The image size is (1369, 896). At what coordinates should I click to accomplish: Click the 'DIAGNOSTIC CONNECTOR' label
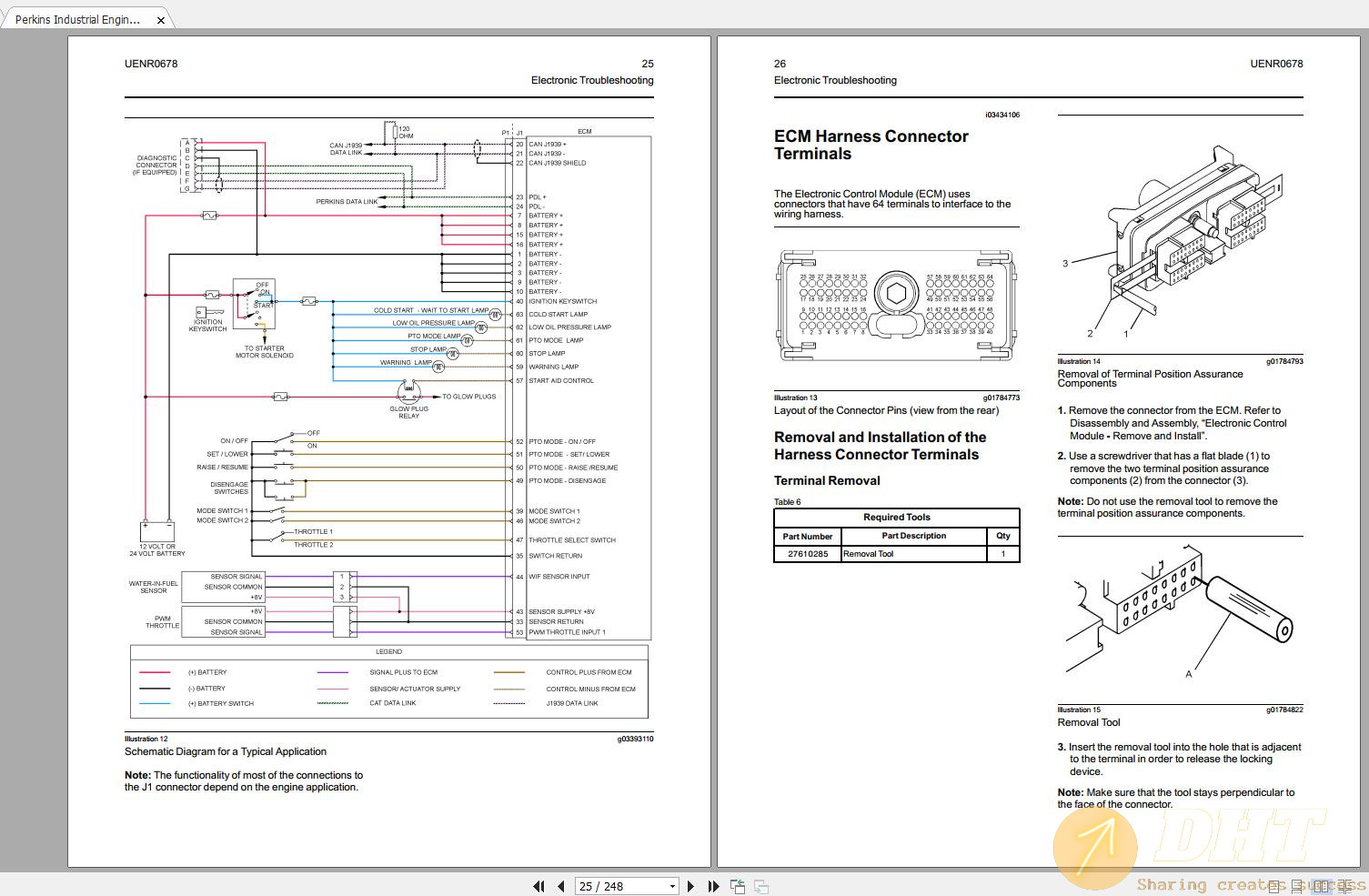[x=156, y=165]
